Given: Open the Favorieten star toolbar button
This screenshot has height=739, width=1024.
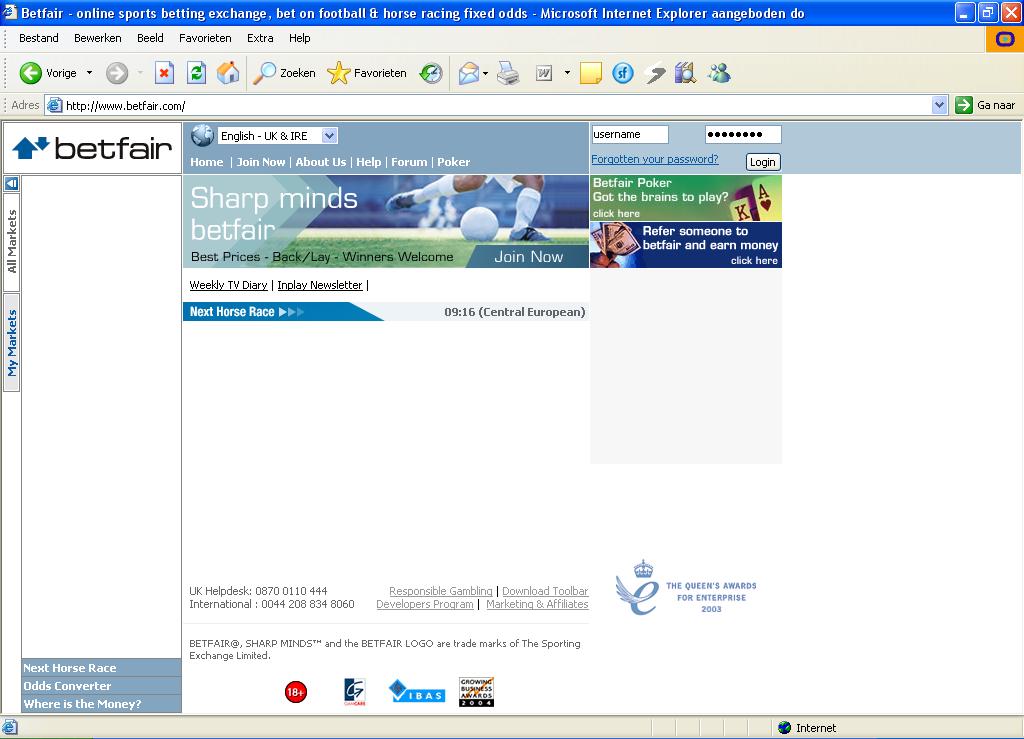Looking at the screenshot, I should [x=366, y=73].
